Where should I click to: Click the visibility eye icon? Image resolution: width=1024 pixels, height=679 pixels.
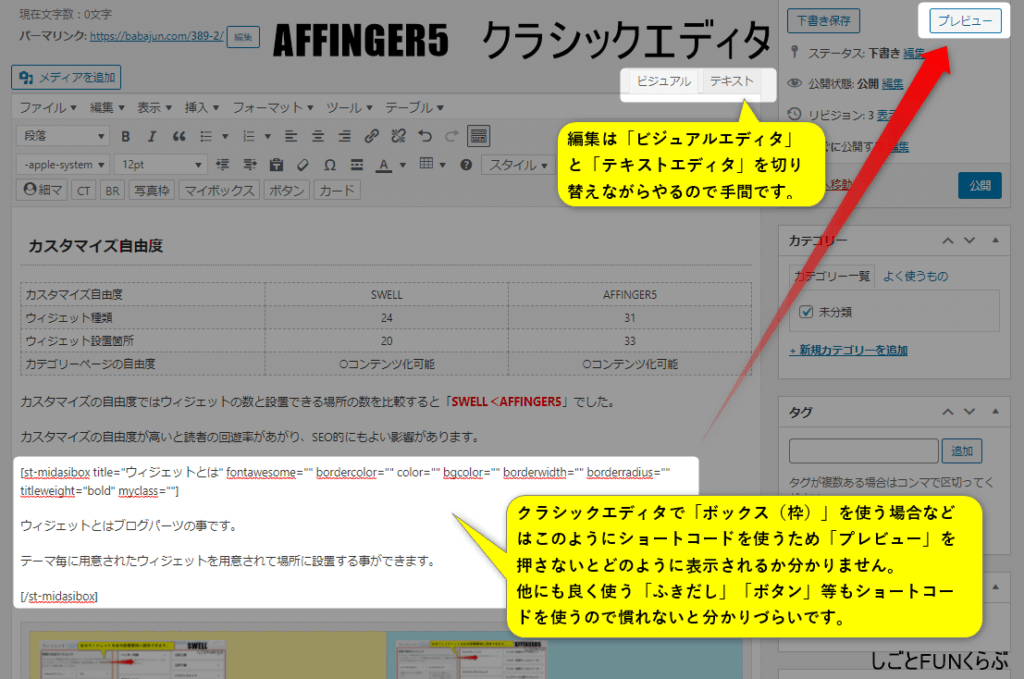pos(794,83)
